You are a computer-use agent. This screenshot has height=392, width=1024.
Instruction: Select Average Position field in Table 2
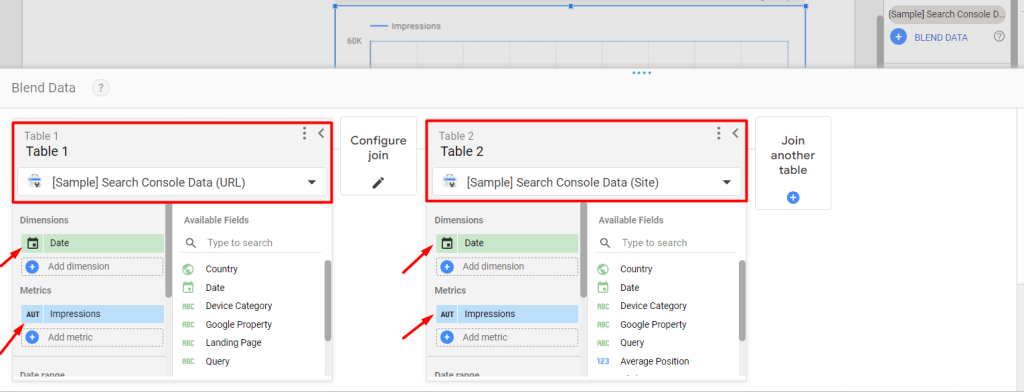(654, 361)
